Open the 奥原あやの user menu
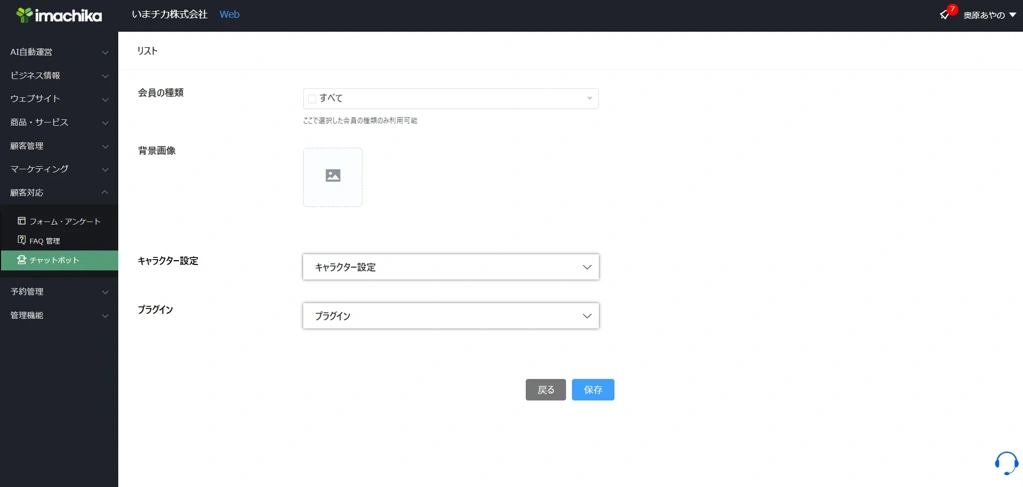Image resolution: width=1023 pixels, height=487 pixels. pos(990,15)
